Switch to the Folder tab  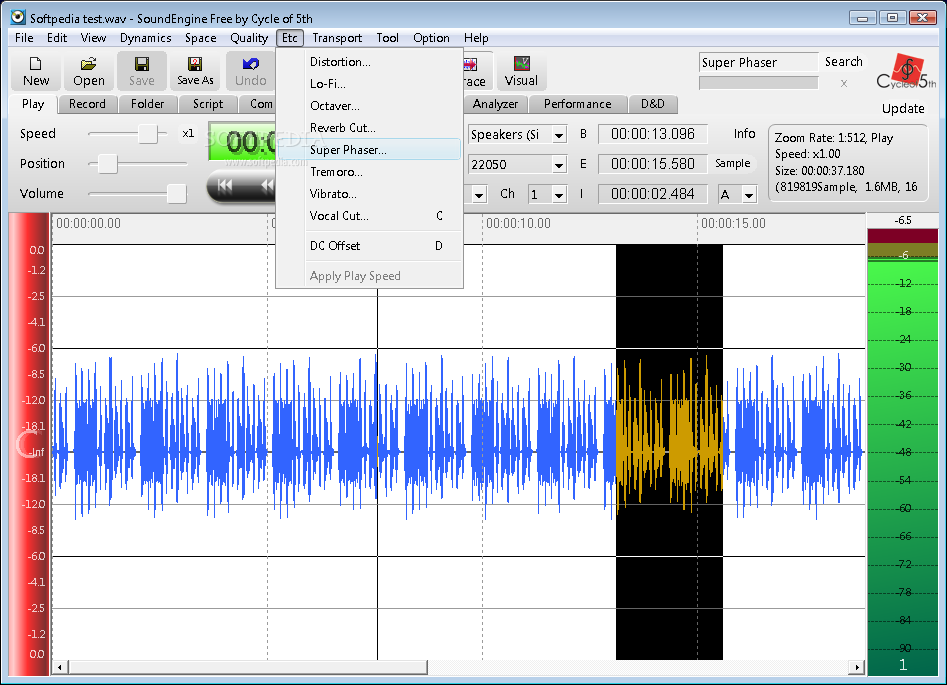click(x=147, y=104)
